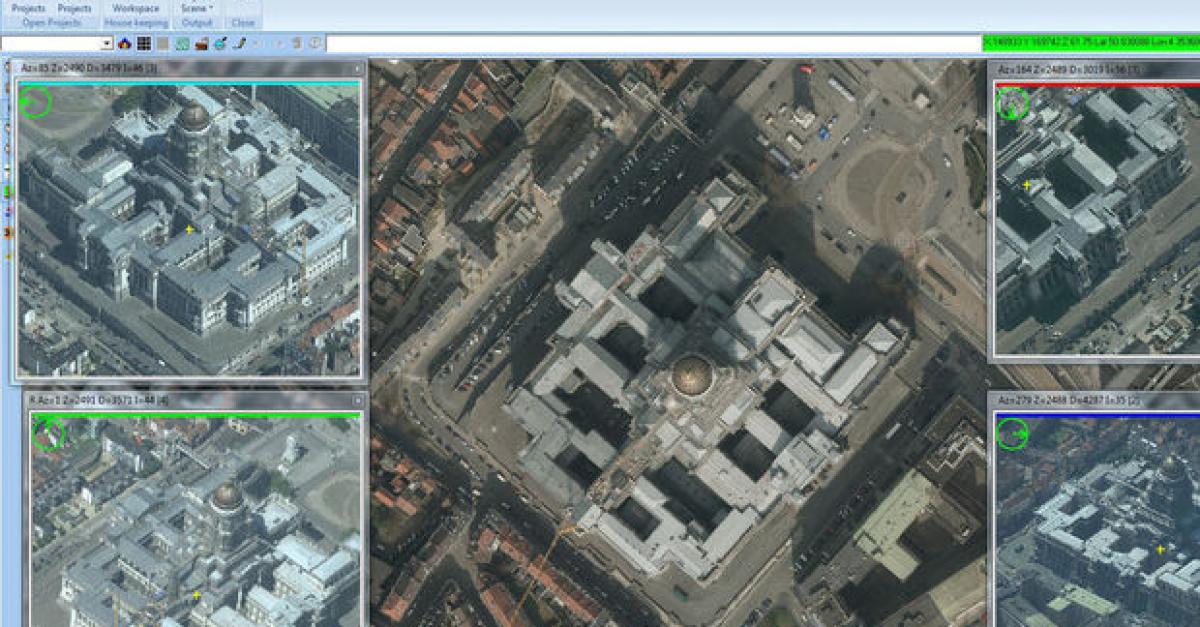Open the Scene dropdown in the Output group
Image resolution: width=1200 pixels, height=627 pixels.
pos(197,8)
